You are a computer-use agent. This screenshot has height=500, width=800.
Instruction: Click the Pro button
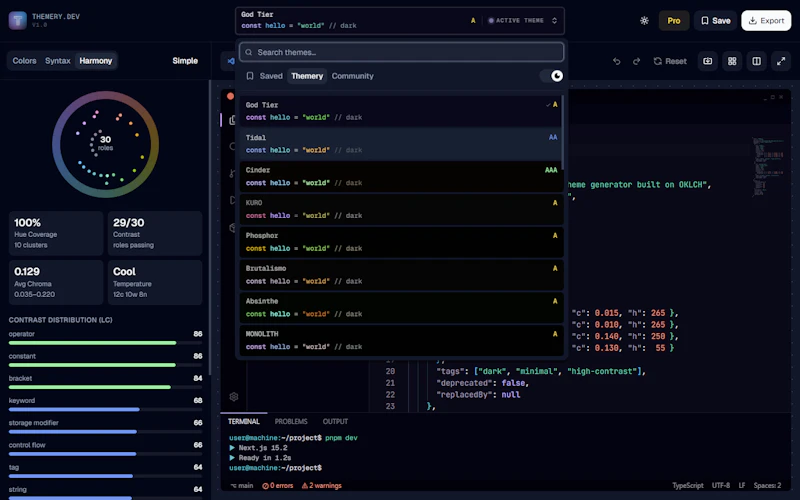[674, 20]
